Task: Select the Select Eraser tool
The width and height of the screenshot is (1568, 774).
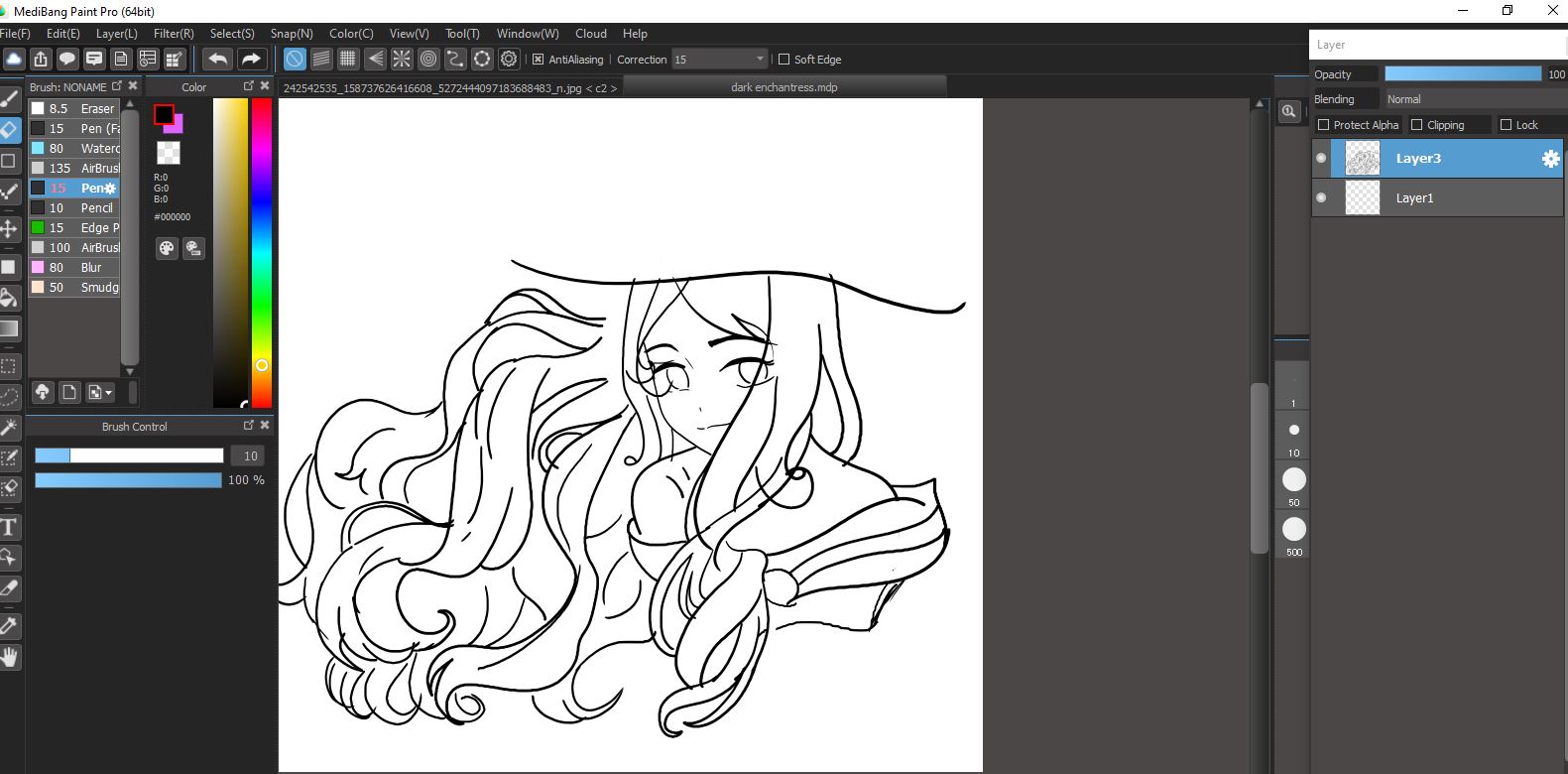Action: [9, 488]
